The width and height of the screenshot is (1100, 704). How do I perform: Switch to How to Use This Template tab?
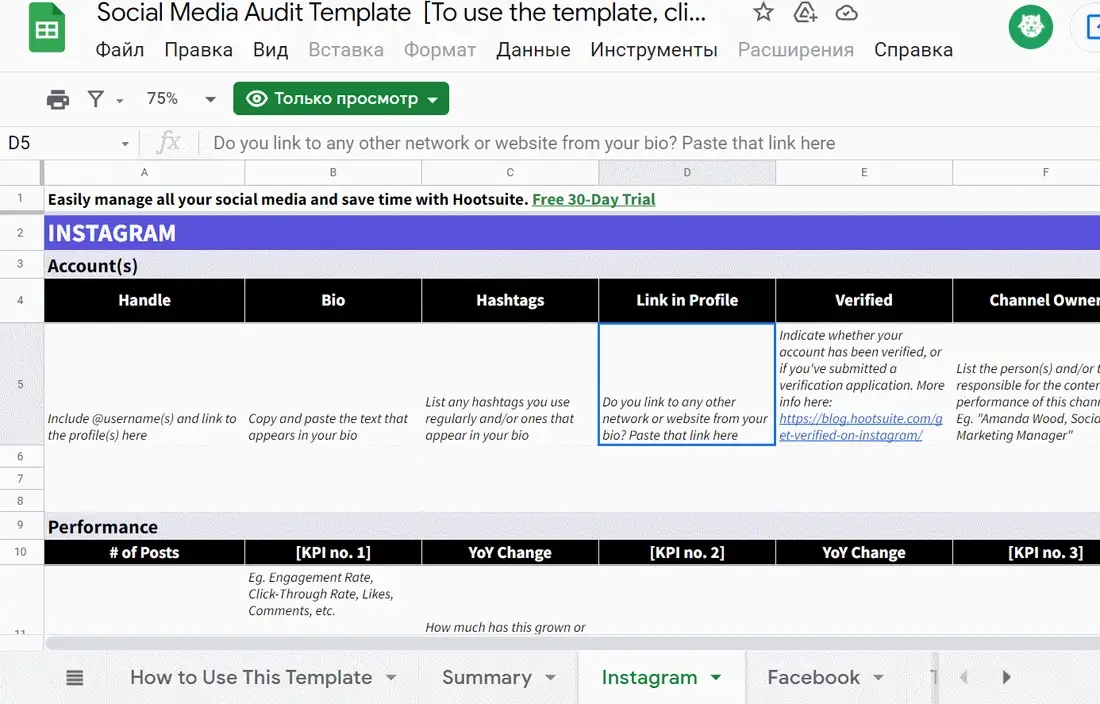(251, 677)
